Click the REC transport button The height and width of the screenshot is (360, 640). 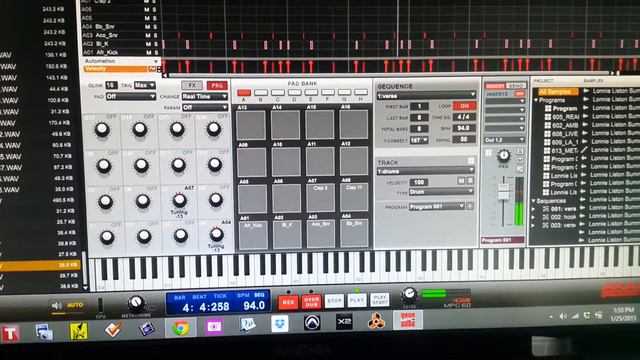point(288,302)
